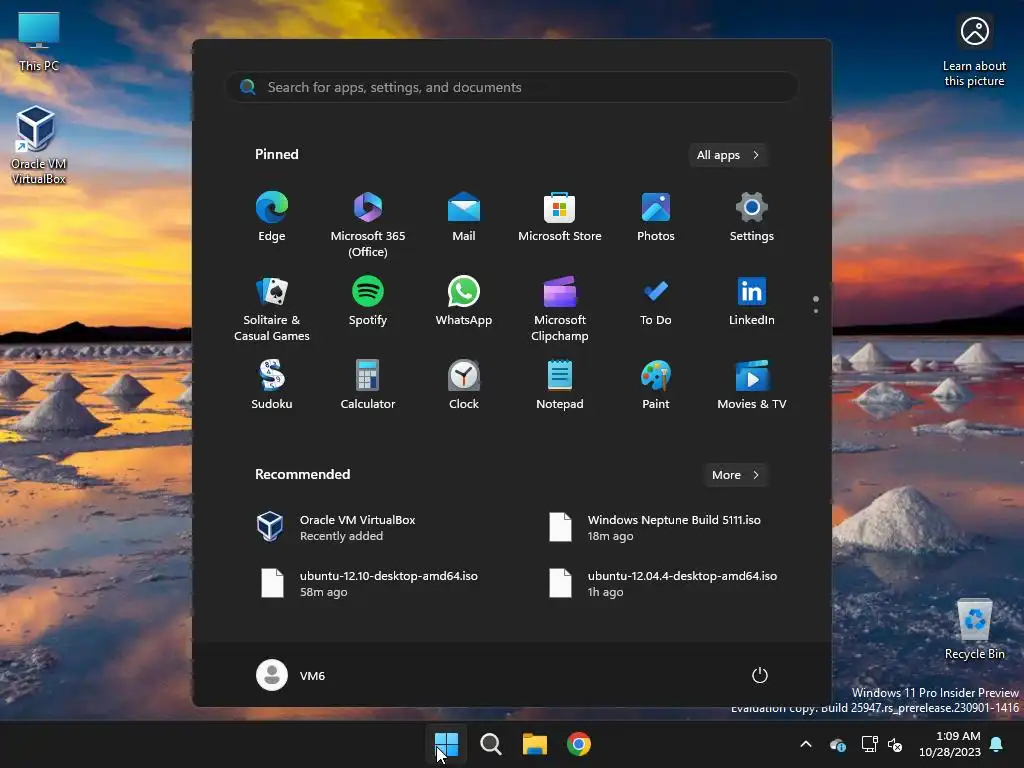This screenshot has width=1024, height=768.
Task: Open ubuntu-12.04.4-desktop-amd64.iso recommended file
Action: click(664, 583)
